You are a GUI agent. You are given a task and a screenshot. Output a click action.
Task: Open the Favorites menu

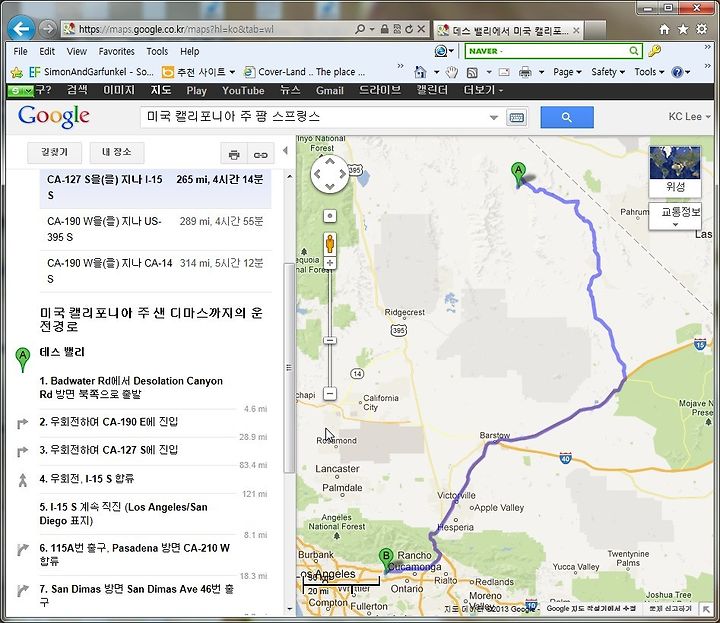pos(117,51)
